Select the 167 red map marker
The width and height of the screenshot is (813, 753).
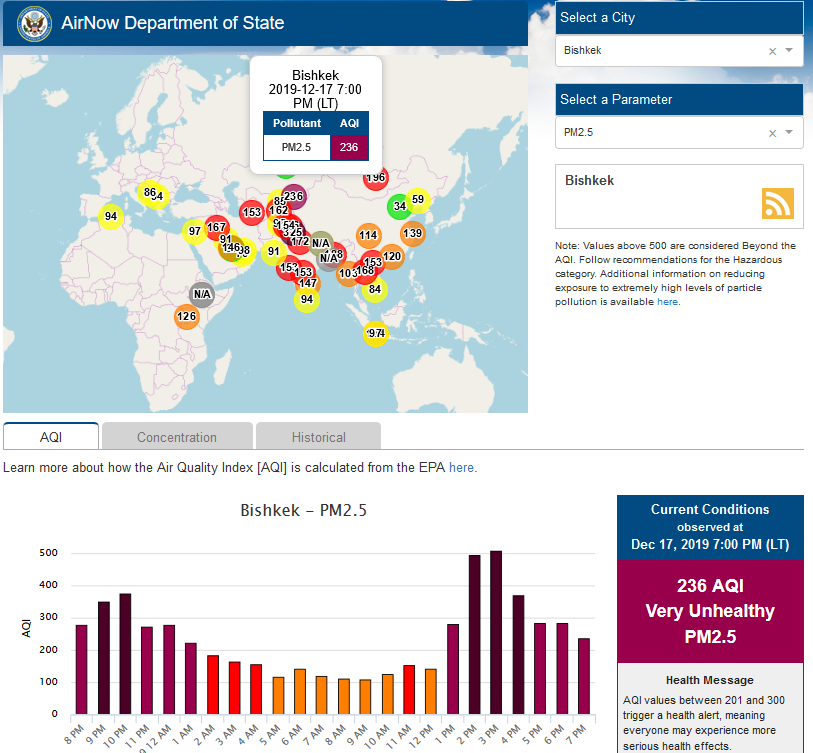(217, 227)
